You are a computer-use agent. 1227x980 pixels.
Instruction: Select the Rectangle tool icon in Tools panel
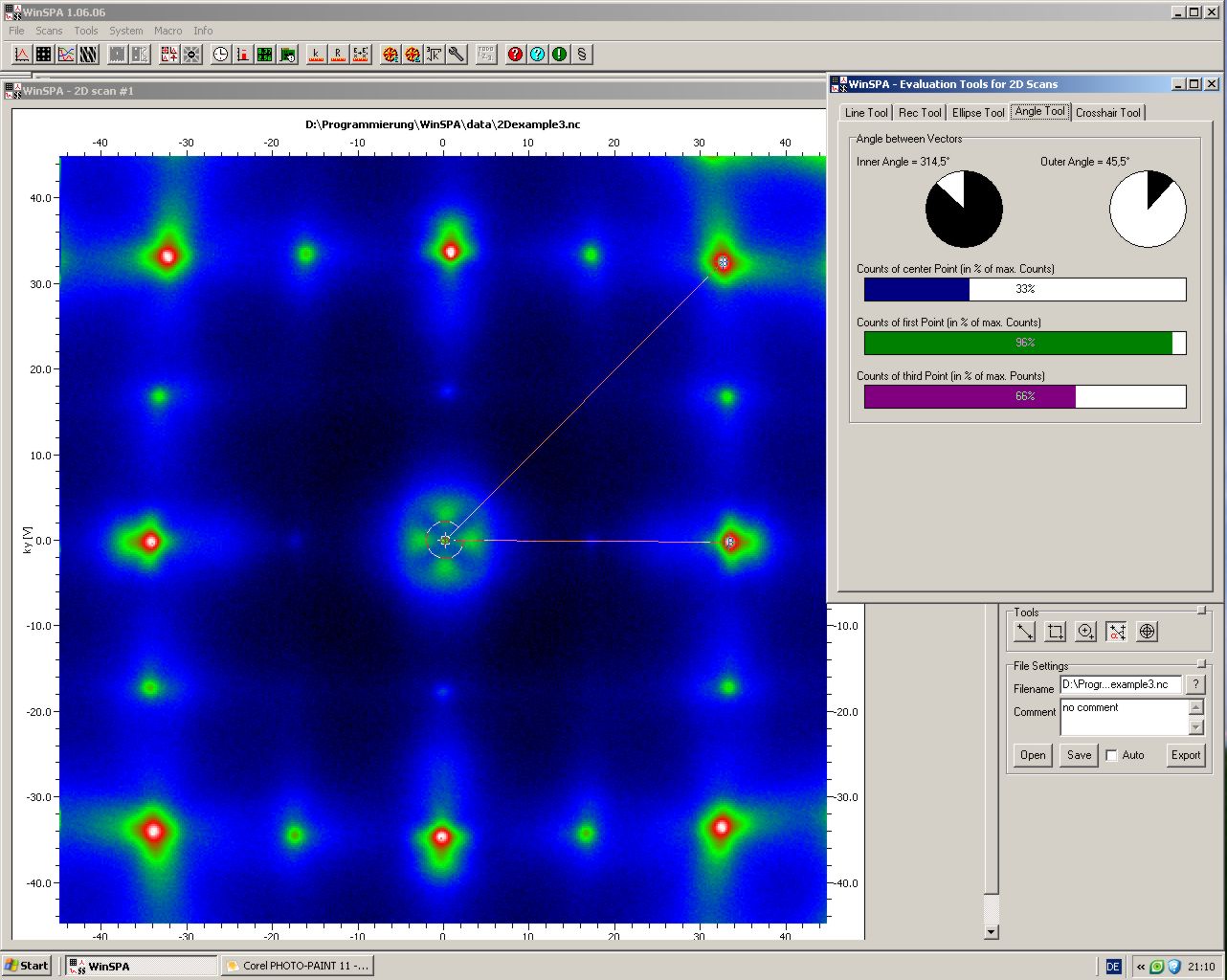tap(1056, 632)
